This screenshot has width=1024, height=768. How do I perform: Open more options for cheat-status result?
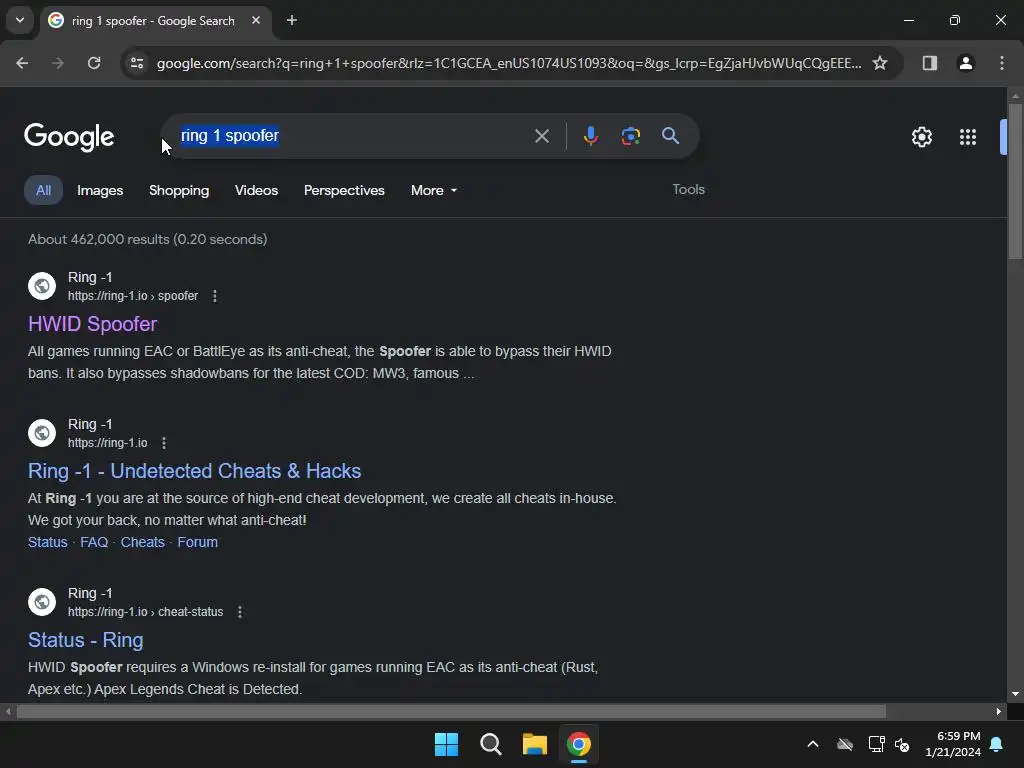click(x=240, y=612)
